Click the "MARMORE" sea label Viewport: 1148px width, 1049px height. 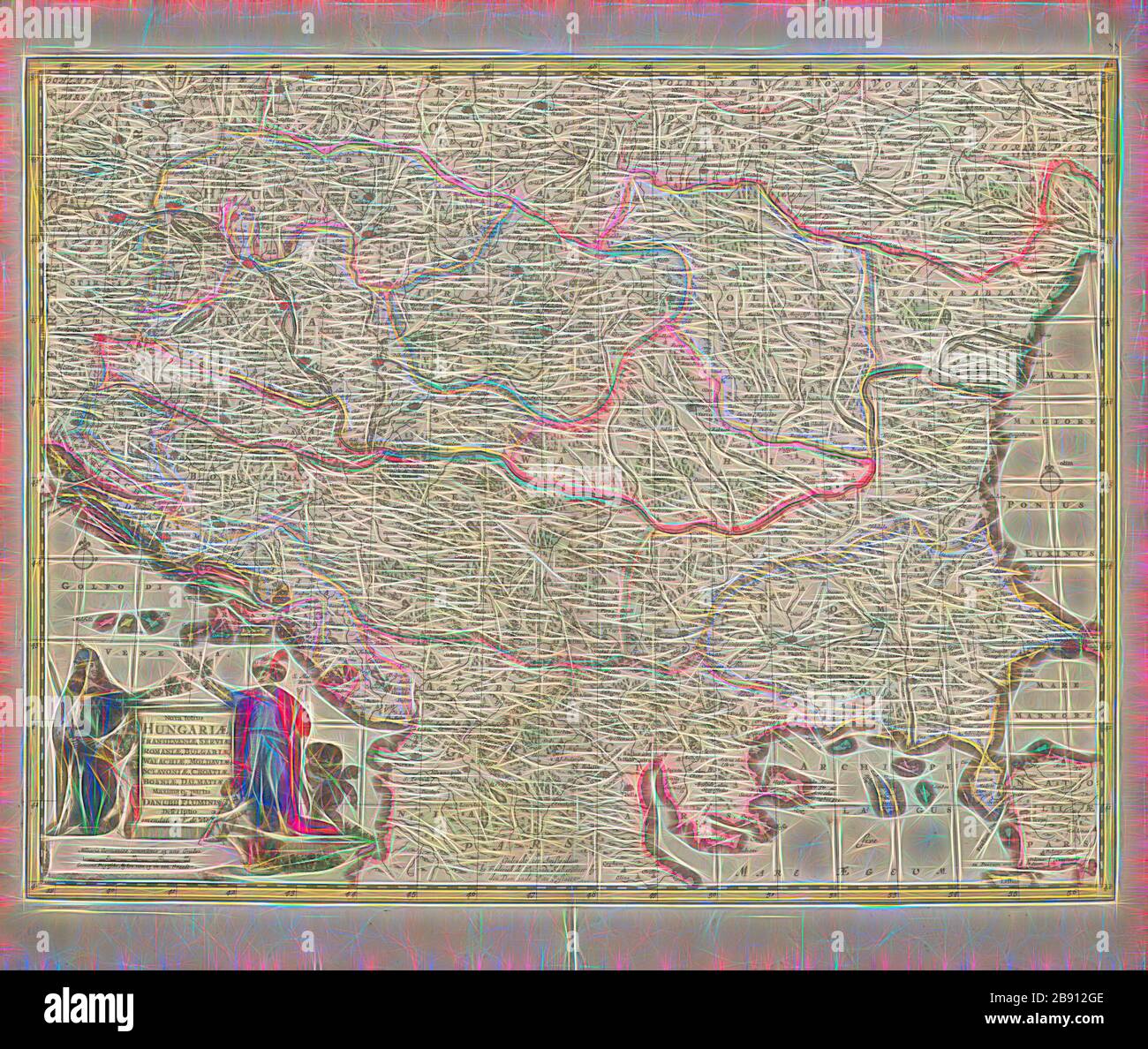pyautogui.click(x=1054, y=716)
